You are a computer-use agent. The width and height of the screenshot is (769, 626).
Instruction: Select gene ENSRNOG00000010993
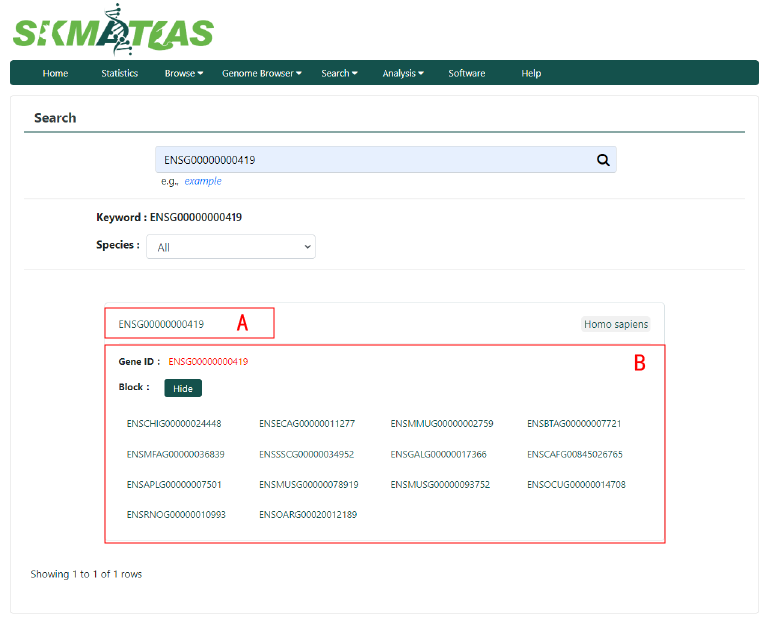point(176,515)
